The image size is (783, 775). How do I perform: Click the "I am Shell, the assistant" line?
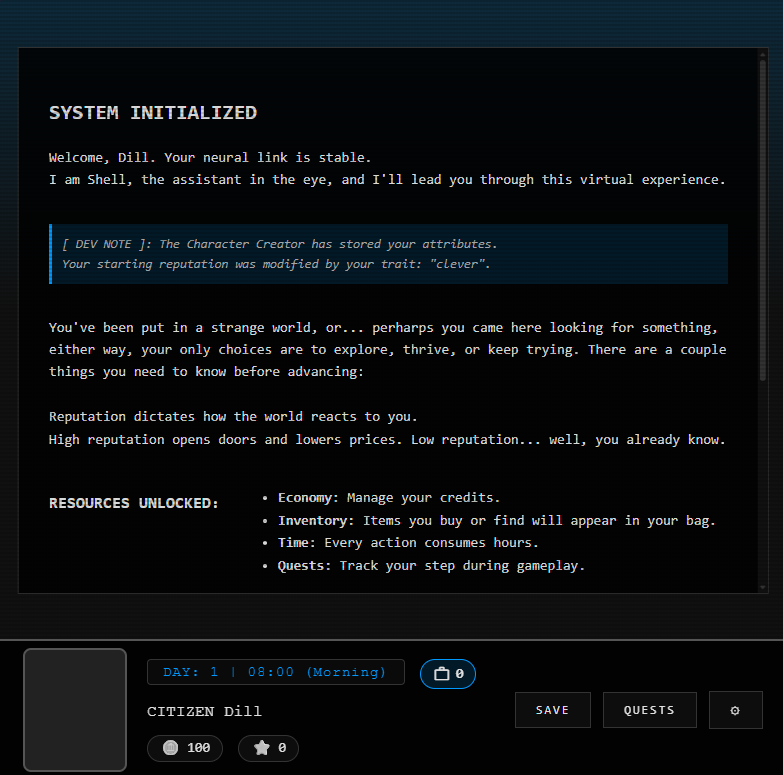coord(387,180)
